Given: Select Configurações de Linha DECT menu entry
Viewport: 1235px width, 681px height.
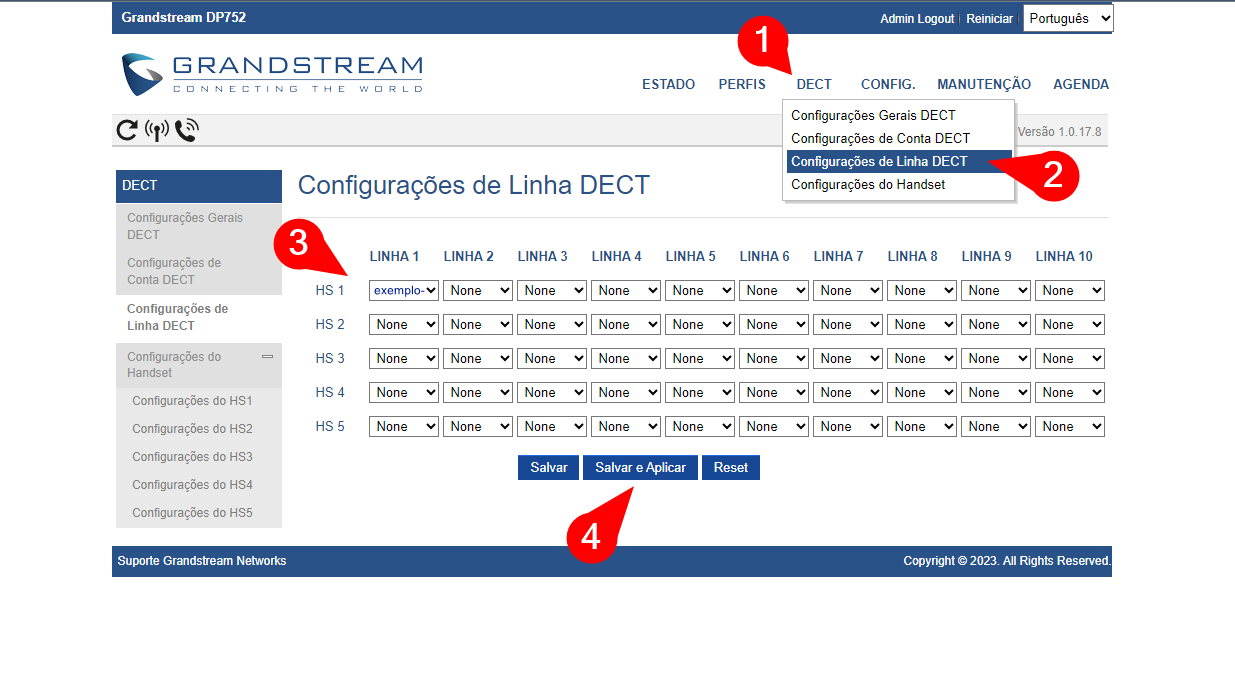Looking at the screenshot, I should pos(879,161).
